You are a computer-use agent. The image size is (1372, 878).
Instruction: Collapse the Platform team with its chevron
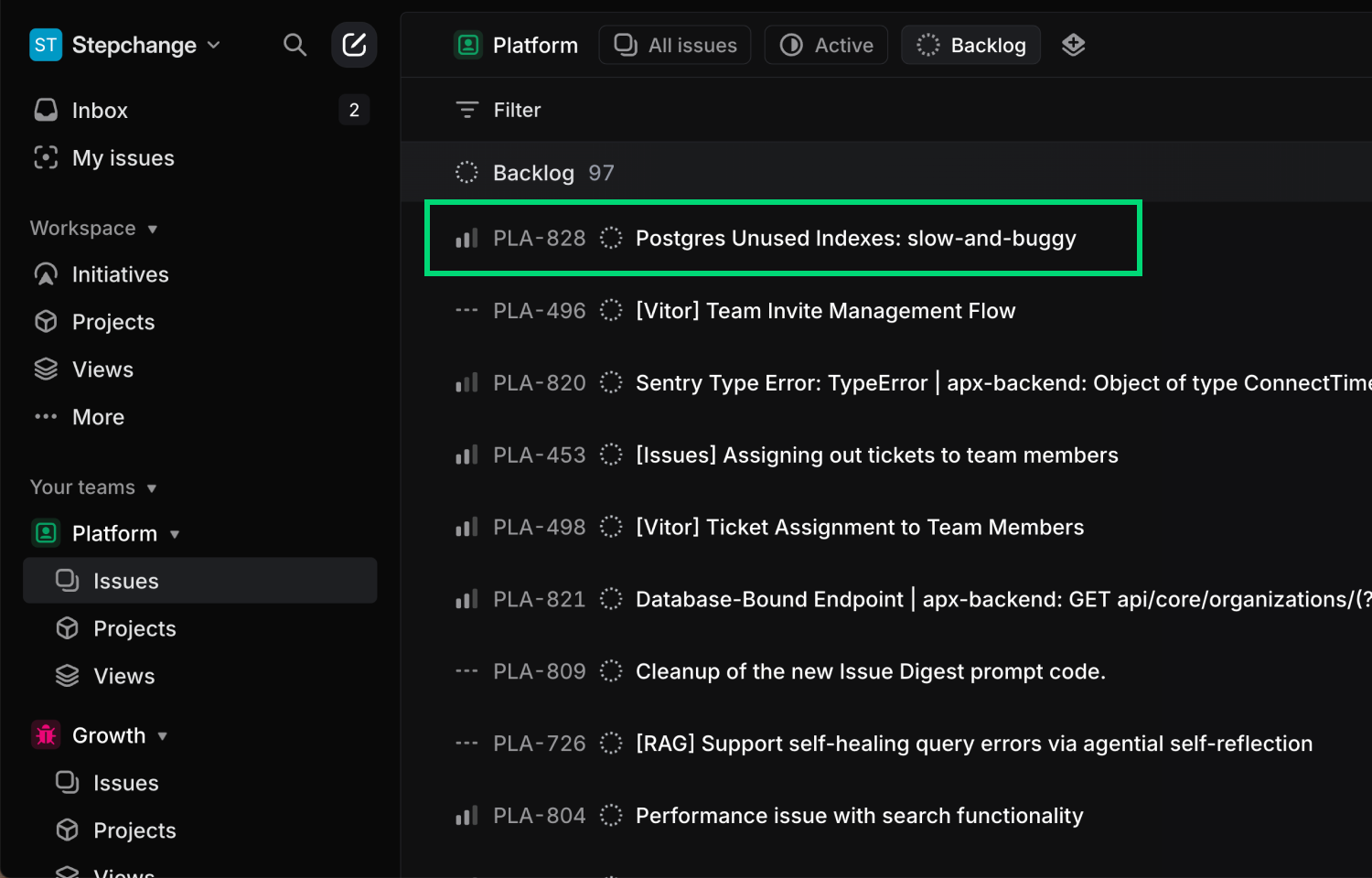(175, 533)
